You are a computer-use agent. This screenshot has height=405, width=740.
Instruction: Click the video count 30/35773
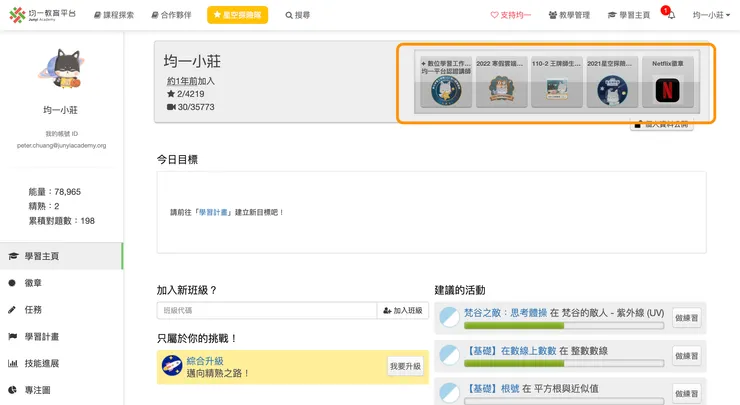point(191,107)
